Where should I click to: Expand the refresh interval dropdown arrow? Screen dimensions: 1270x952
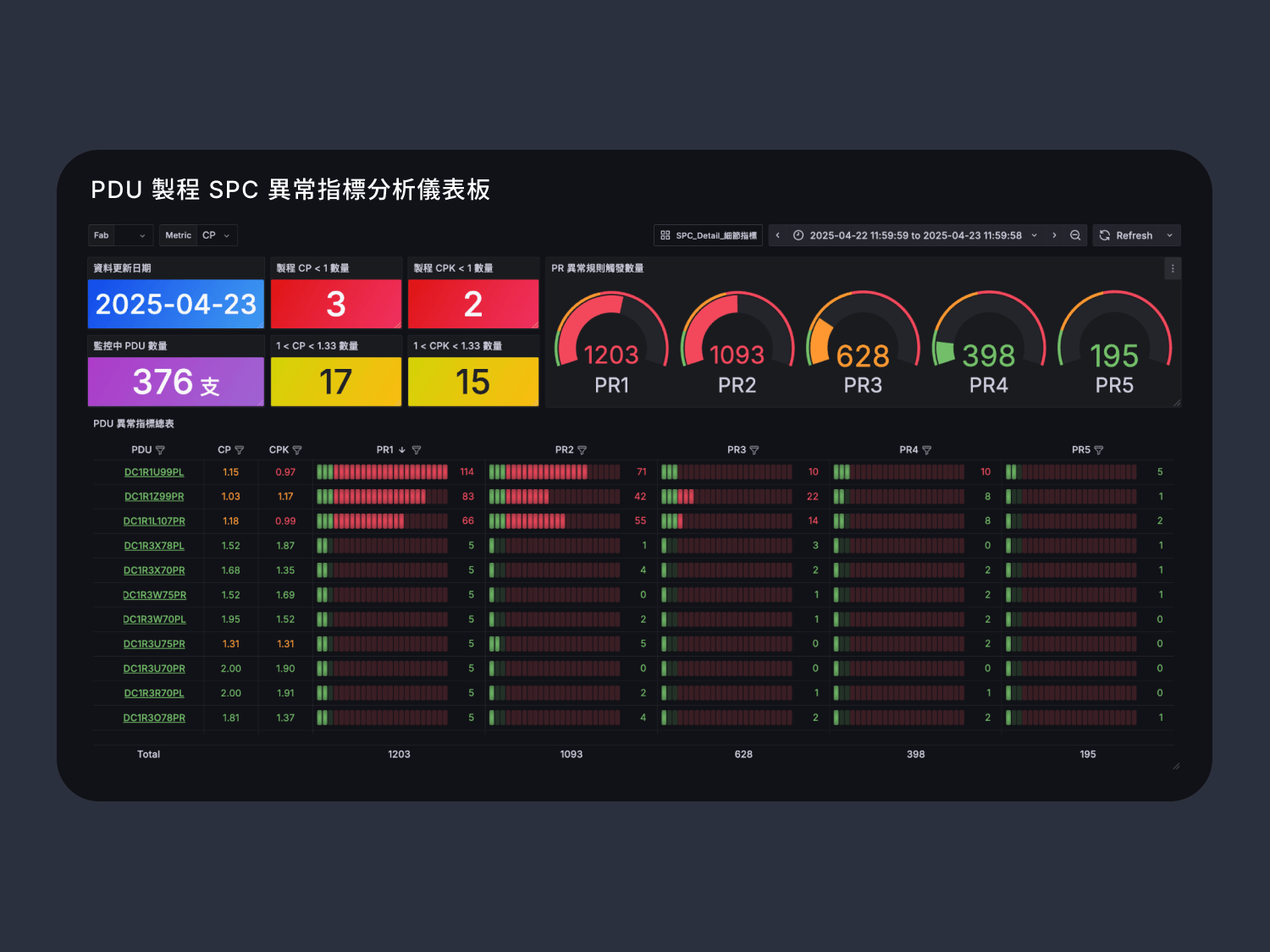1170,235
